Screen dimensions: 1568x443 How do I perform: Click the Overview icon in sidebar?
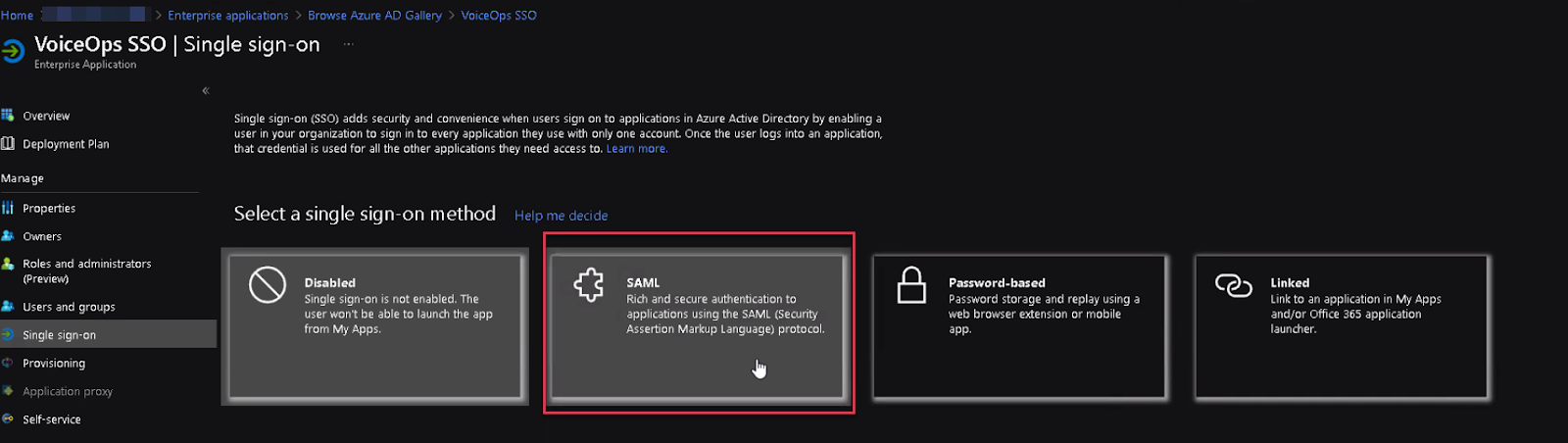(x=8, y=116)
